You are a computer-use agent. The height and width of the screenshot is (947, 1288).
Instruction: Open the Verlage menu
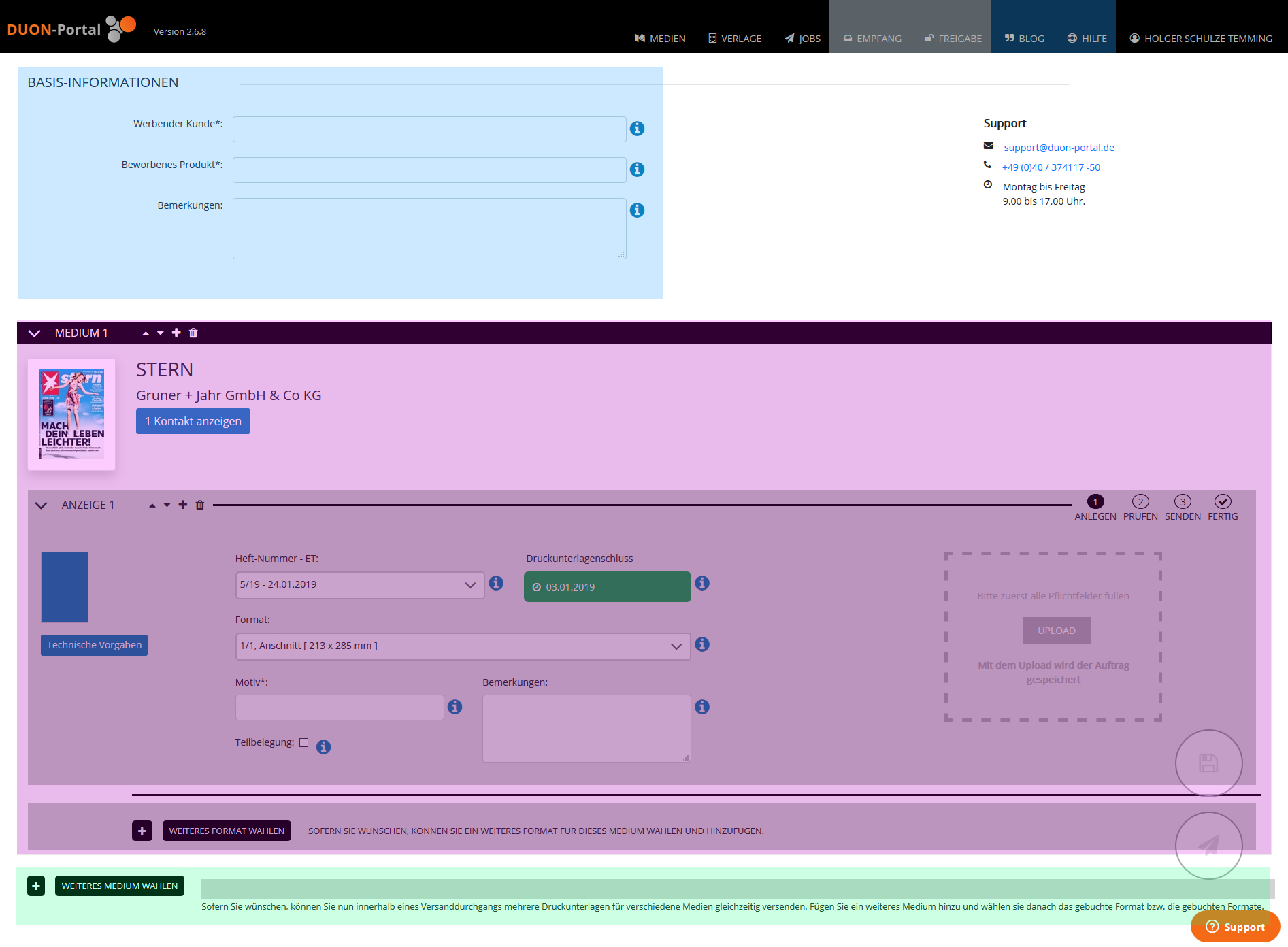point(735,38)
